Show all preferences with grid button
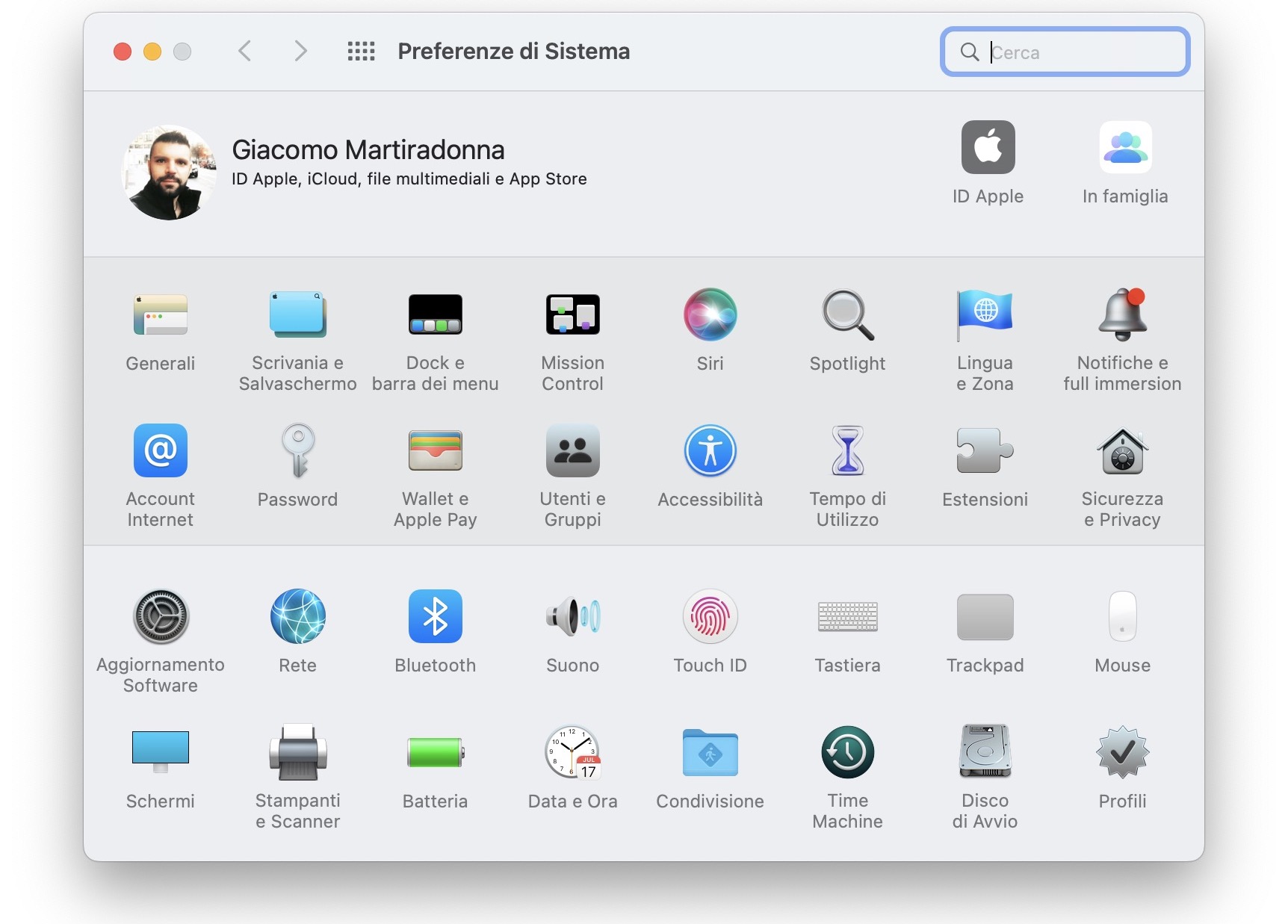The width and height of the screenshot is (1288, 924). (x=361, y=52)
